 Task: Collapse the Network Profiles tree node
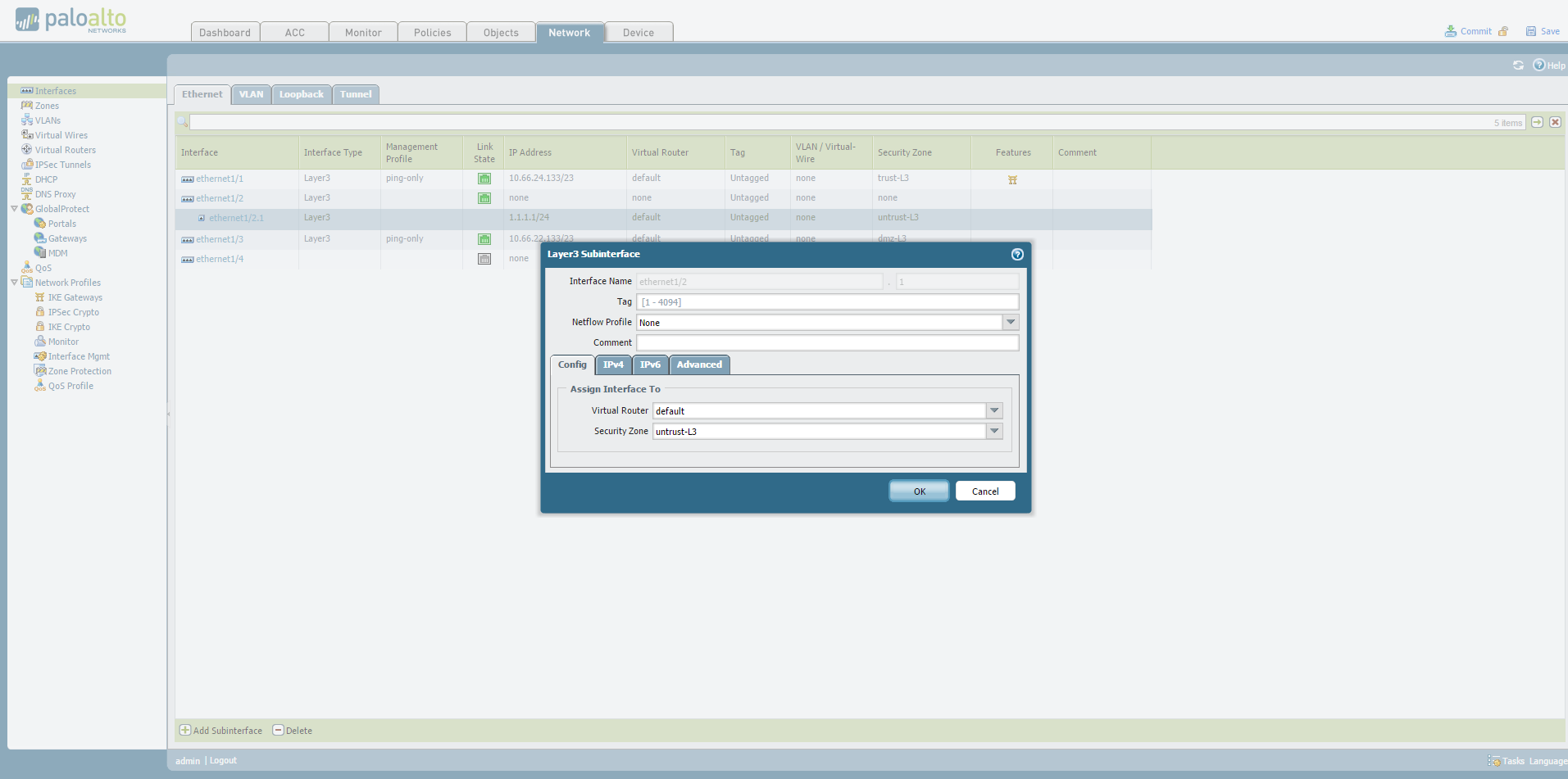(x=14, y=283)
